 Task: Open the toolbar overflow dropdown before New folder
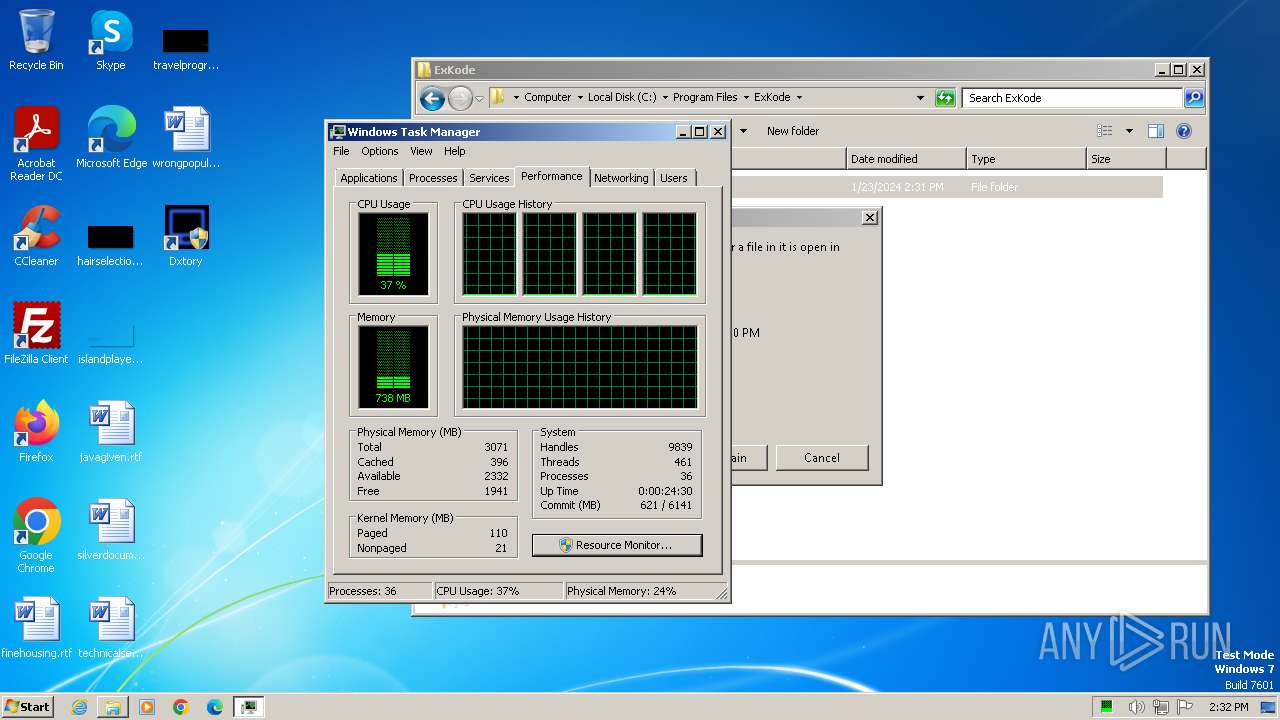743,131
